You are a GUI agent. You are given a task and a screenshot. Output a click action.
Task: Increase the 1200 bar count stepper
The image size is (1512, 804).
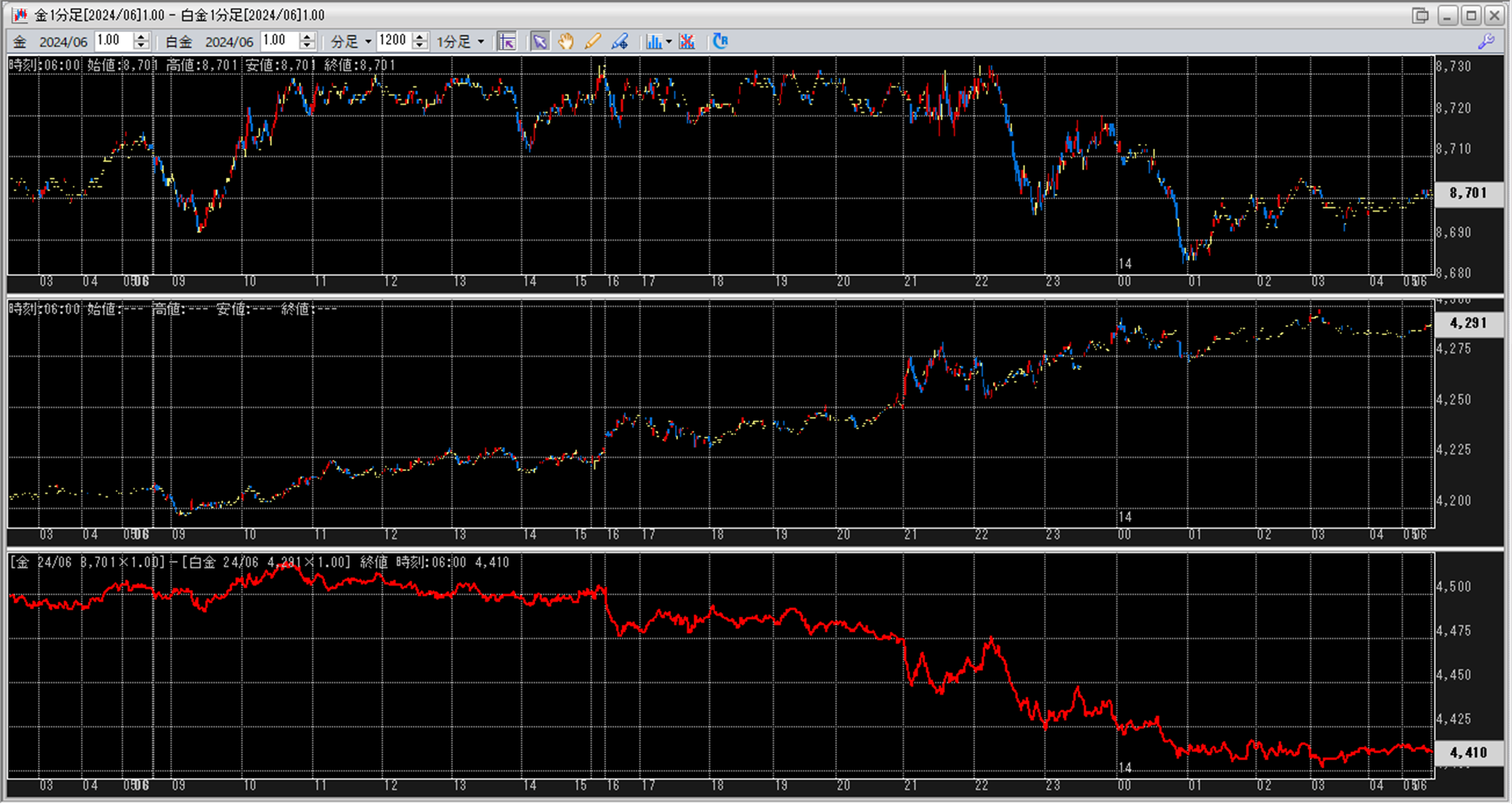point(420,36)
